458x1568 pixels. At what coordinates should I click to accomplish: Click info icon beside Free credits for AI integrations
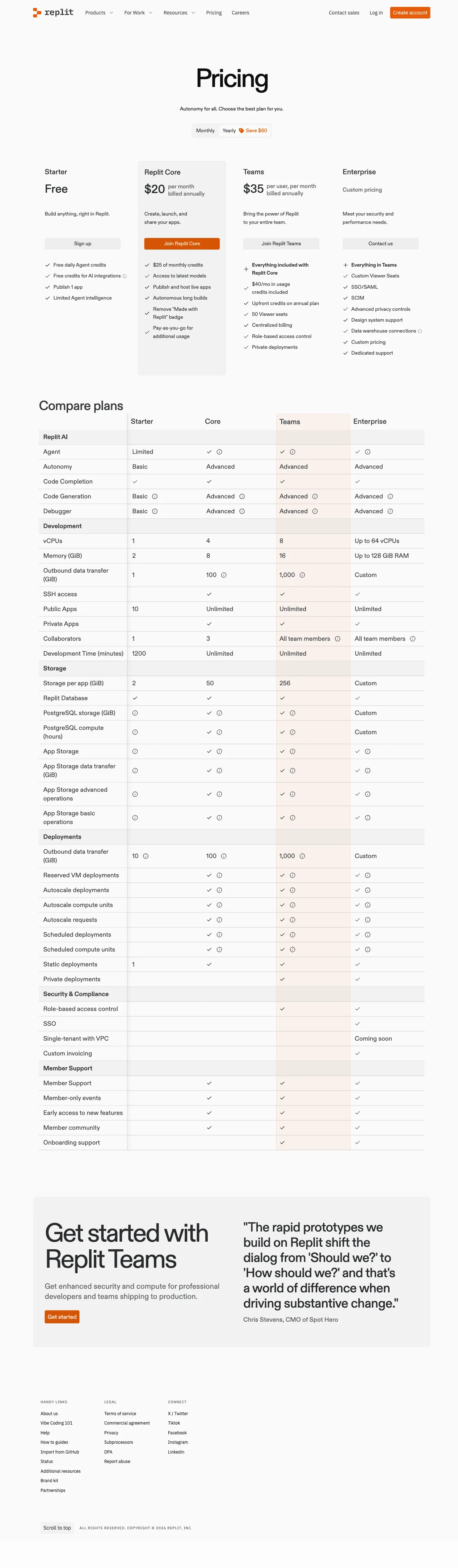pos(125,276)
